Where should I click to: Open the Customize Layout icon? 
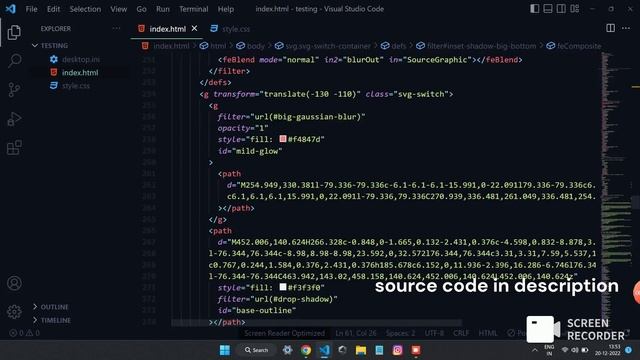pos(575,9)
